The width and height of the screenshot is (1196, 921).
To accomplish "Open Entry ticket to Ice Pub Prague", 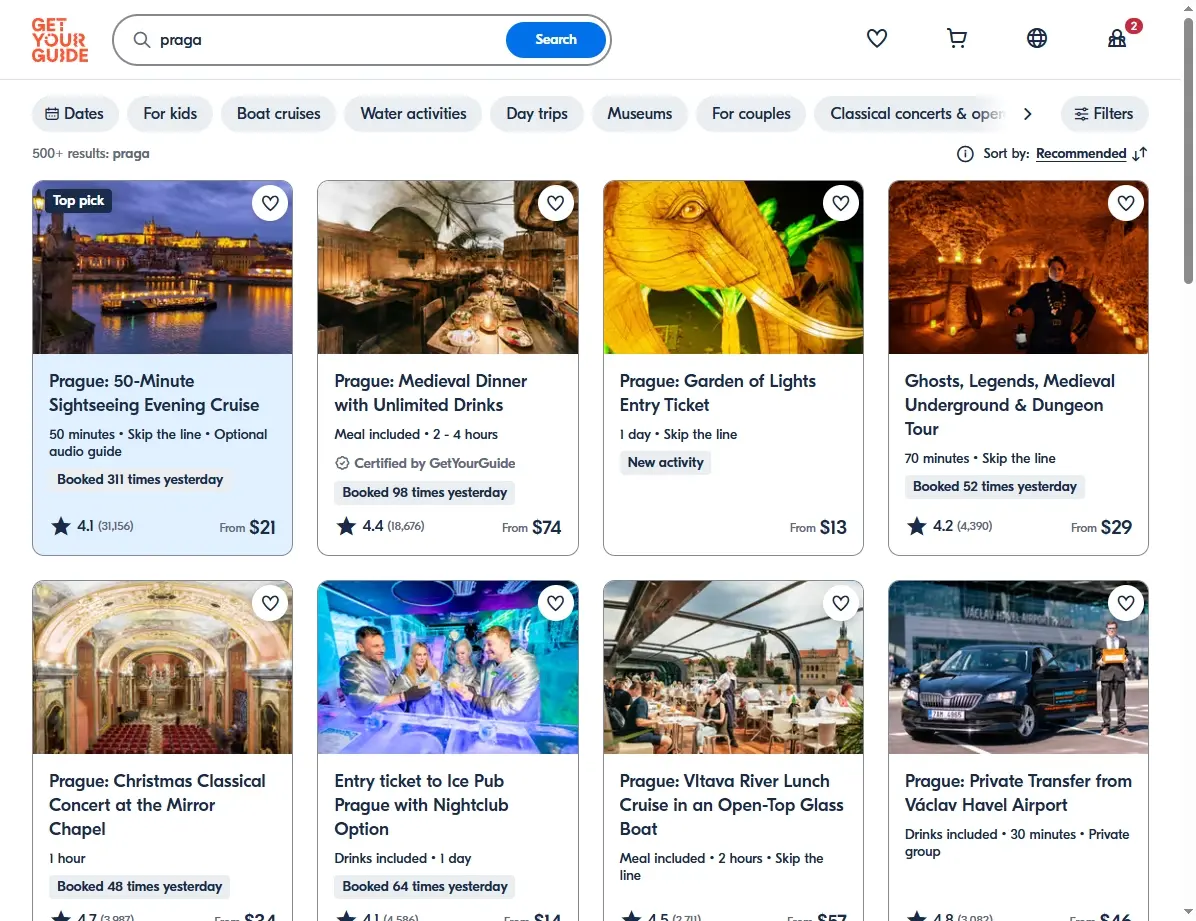I will pos(421,805).
